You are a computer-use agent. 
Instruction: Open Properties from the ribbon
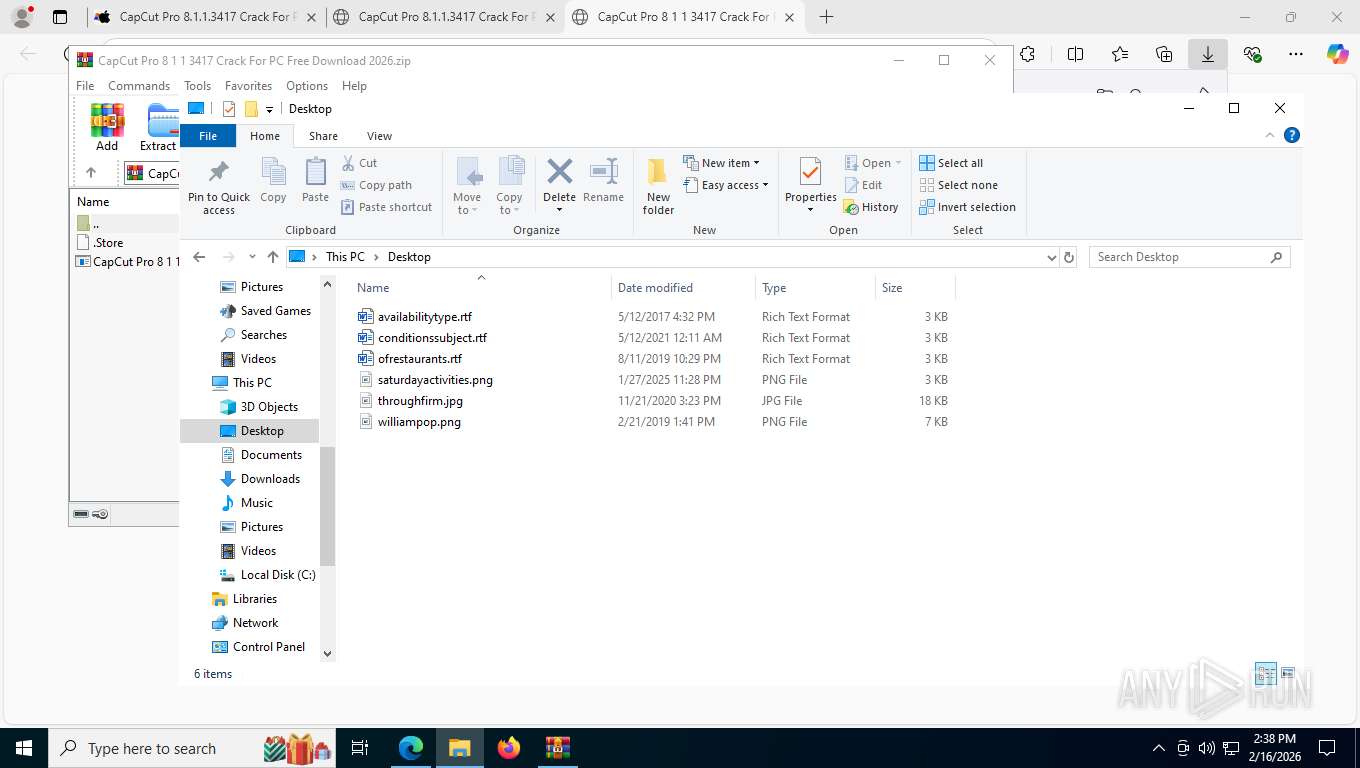[x=810, y=186]
